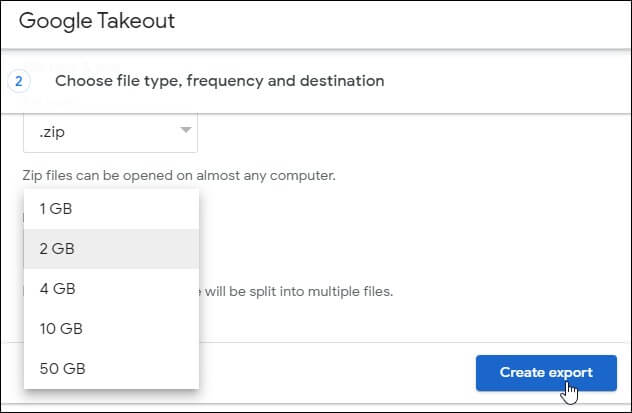Click 'Choose file type, frequency and destination' heading
Screen dimensions: 632x413
(x=220, y=81)
